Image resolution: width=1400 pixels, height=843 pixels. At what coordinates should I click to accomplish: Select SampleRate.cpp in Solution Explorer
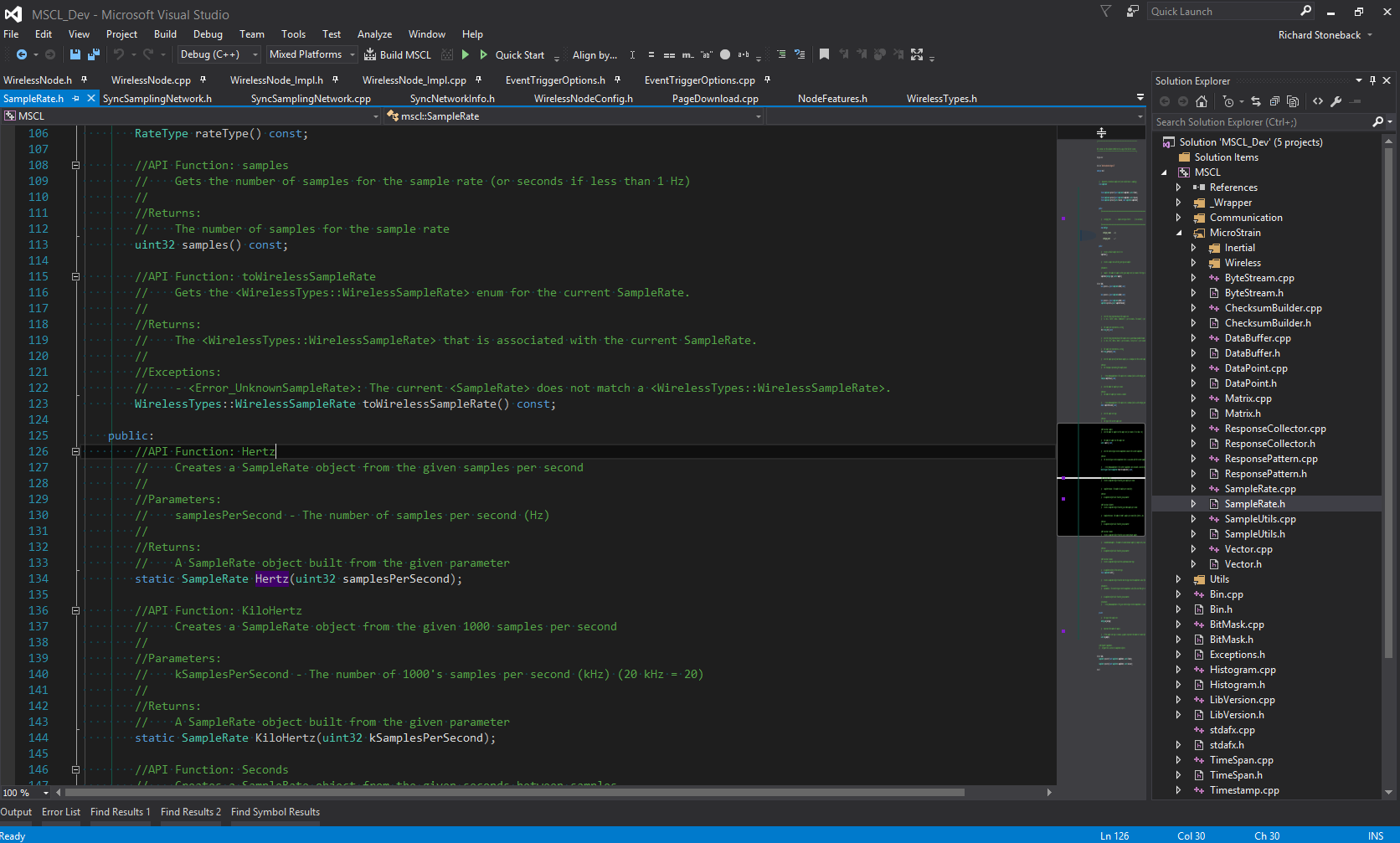pyautogui.click(x=1259, y=489)
